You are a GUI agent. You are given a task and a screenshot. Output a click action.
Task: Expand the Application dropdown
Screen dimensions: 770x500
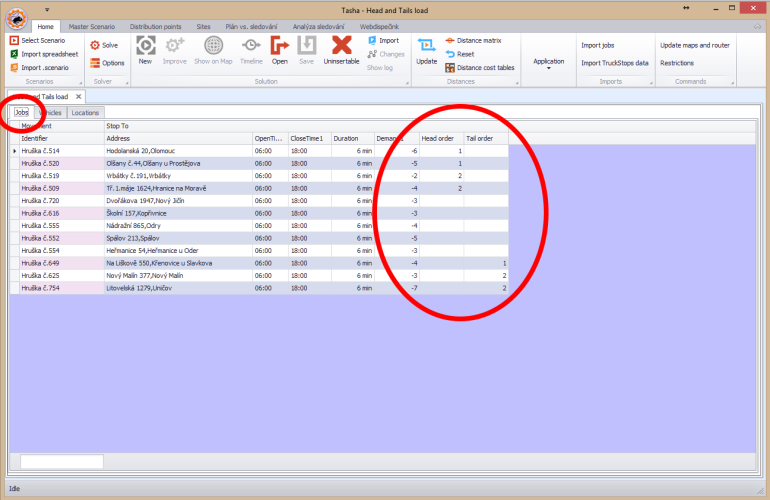tap(549, 63)
